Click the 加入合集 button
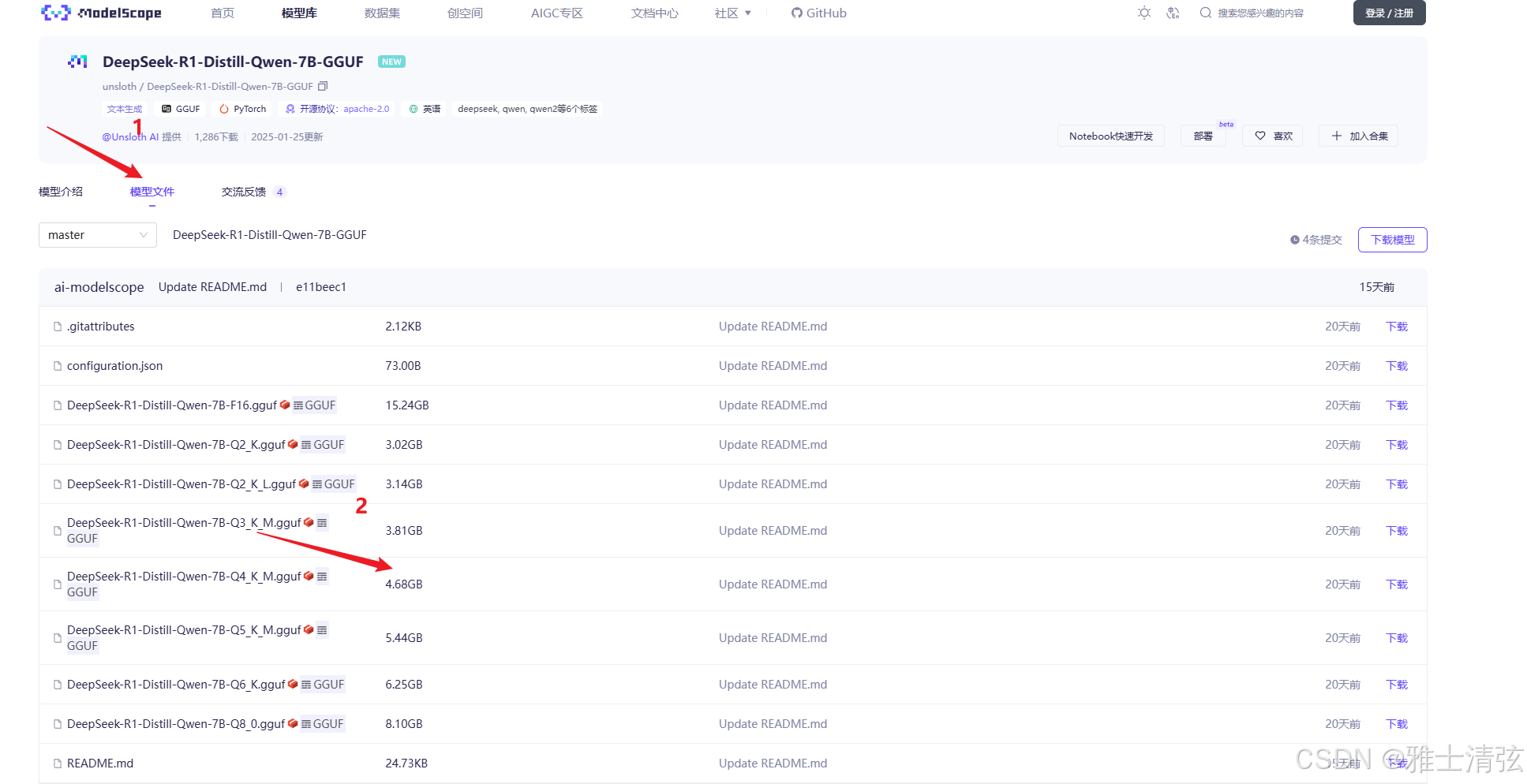 point(1359,136)
